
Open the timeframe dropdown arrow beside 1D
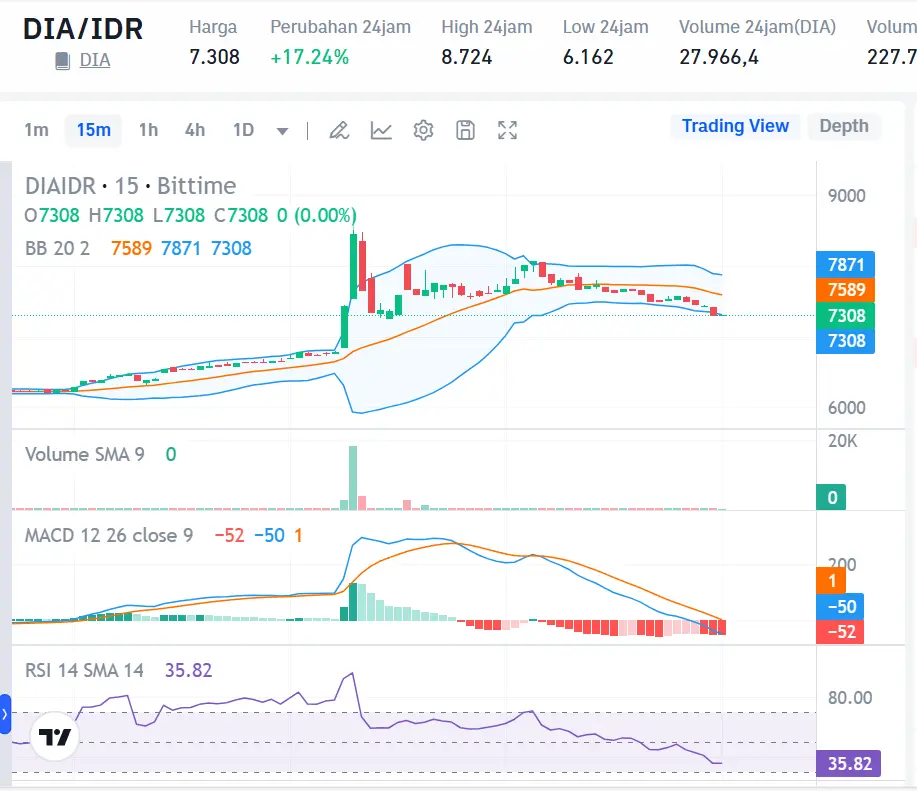[281, 130]
